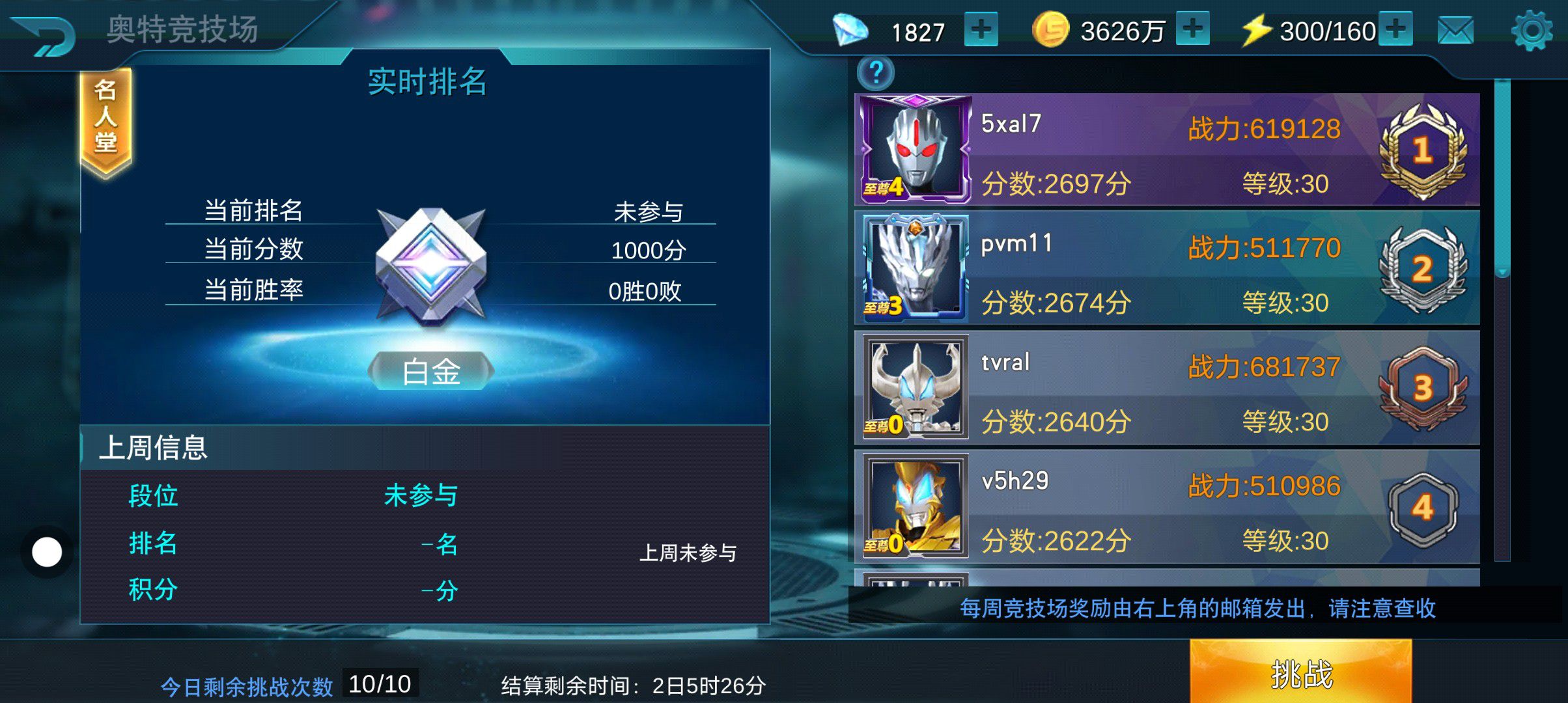Open the mailbox envelope icon
Viewport: 1568px width, 703px height.
[1455, 31]
